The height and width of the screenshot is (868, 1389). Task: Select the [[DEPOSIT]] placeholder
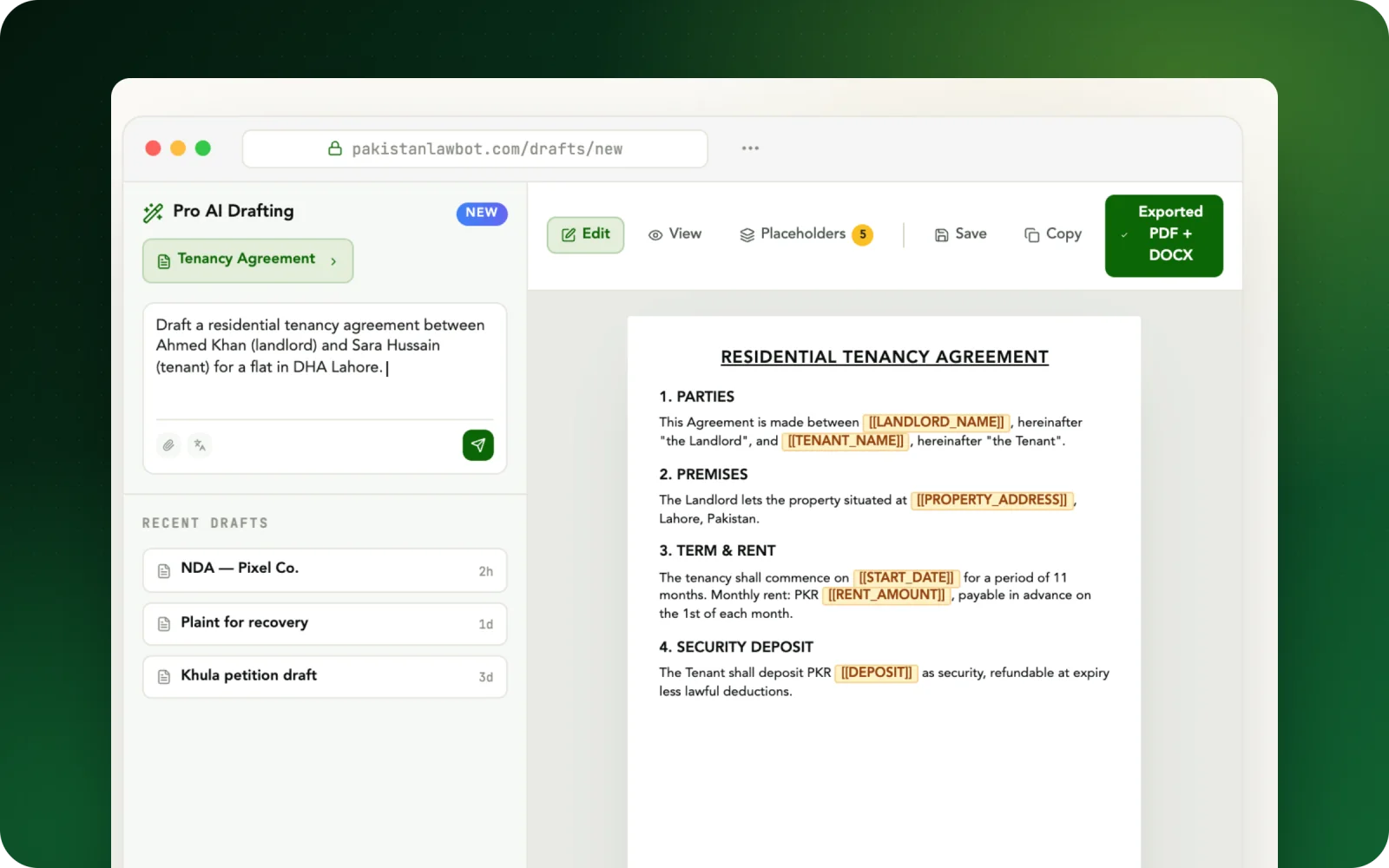coord(876,673)
